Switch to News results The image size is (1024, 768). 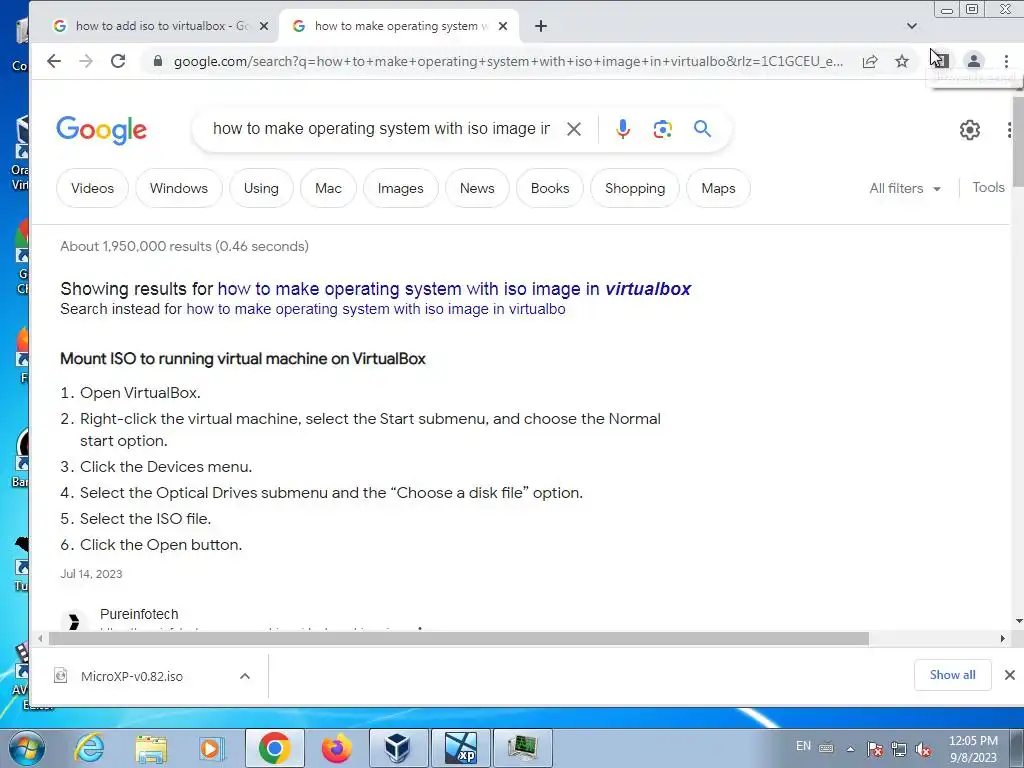[x=477, y=188]
